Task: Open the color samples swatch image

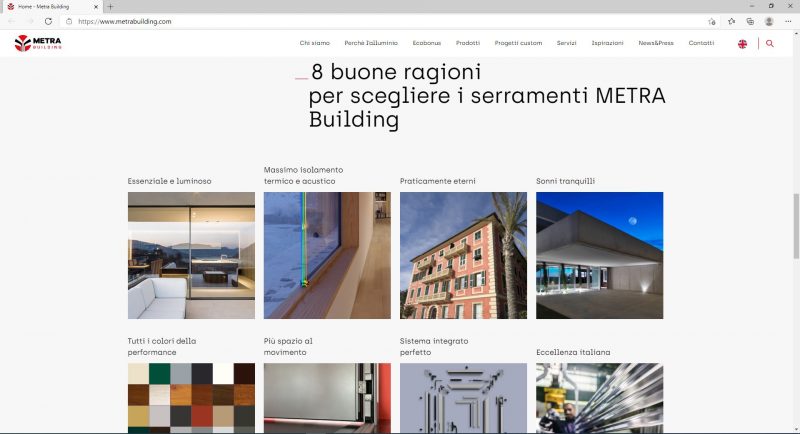Action: pyautogui.click(x=191, y=398)
